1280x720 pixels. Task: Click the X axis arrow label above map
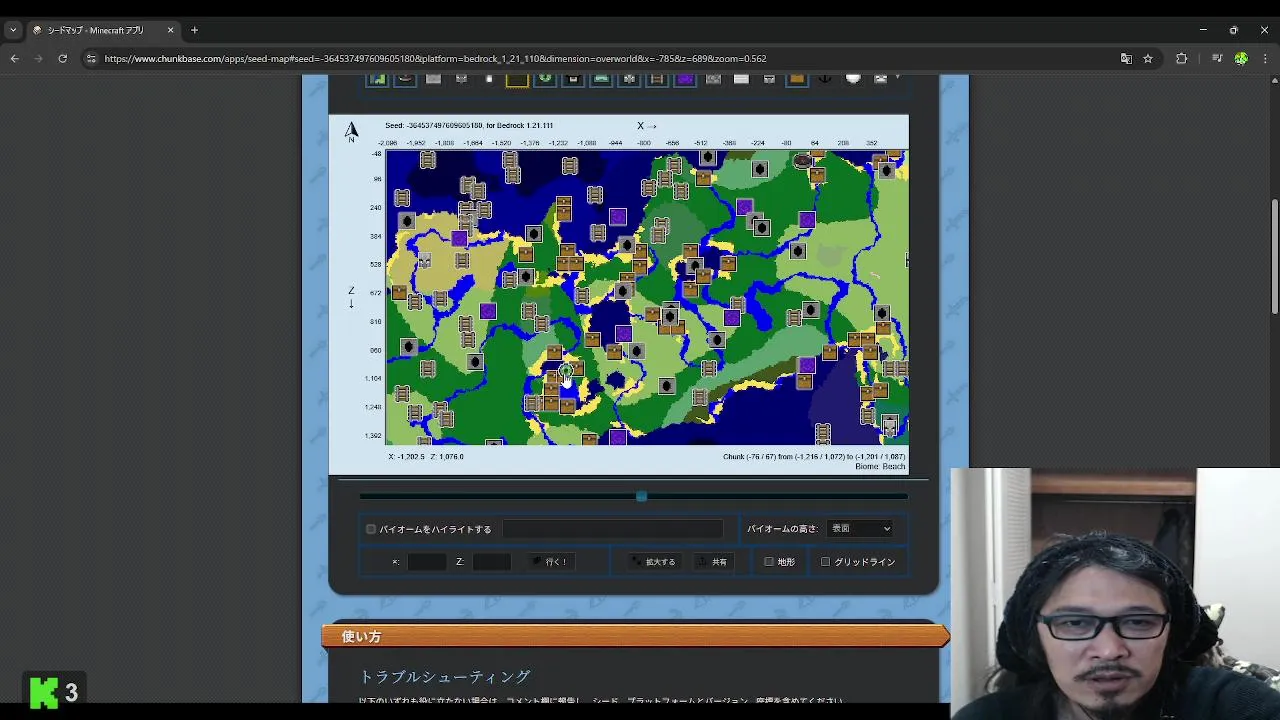coord(647,125)
